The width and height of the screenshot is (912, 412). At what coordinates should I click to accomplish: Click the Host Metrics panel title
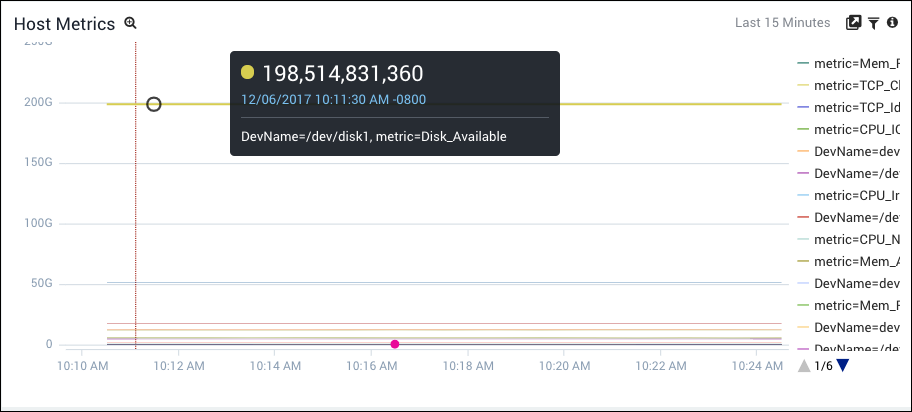[x=65, y=24]
